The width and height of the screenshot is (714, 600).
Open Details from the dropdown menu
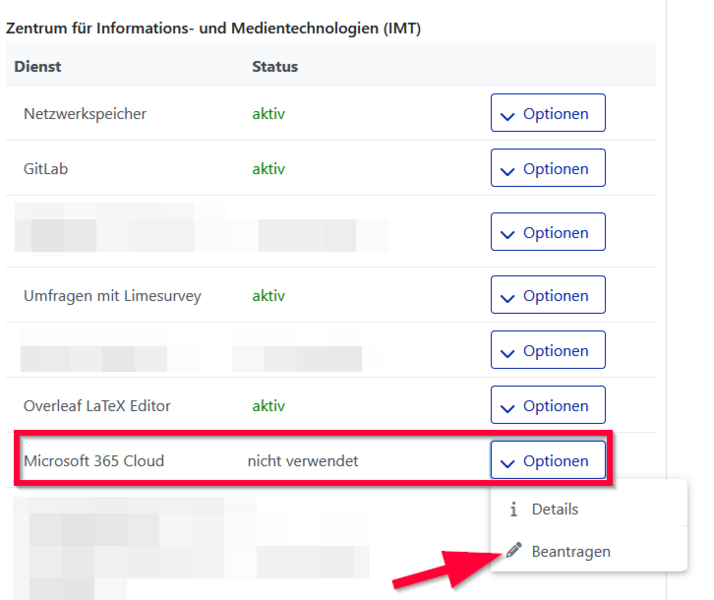coord(554,509)
